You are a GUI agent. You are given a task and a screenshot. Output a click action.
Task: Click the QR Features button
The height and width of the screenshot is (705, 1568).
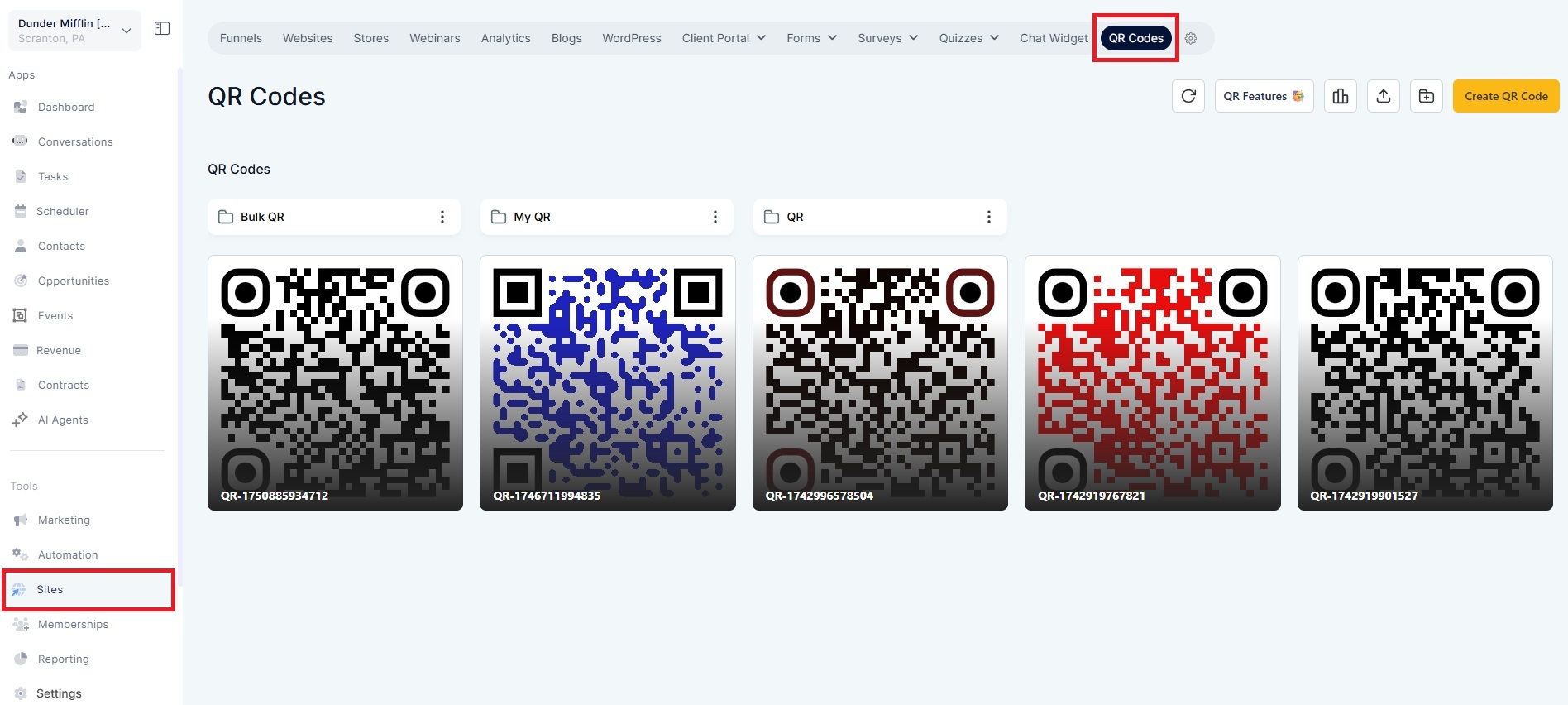coord(1264,96)
